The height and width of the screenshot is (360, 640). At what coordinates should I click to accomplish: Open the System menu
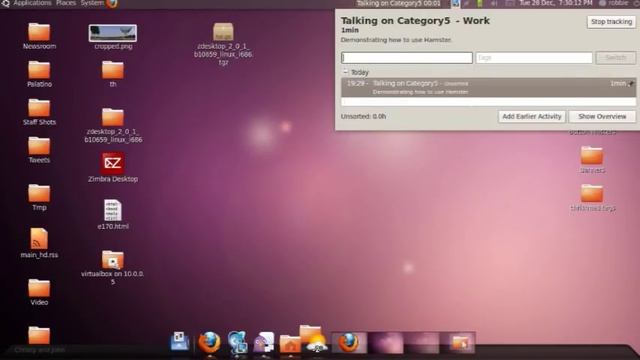click(x=92, y=3)
